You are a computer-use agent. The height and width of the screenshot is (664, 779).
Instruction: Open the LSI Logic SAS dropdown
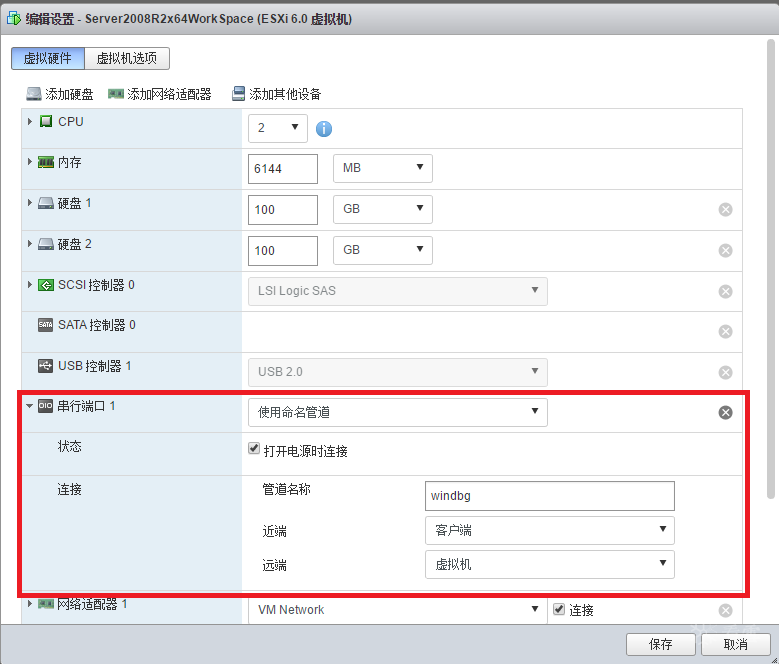[398, 291]
